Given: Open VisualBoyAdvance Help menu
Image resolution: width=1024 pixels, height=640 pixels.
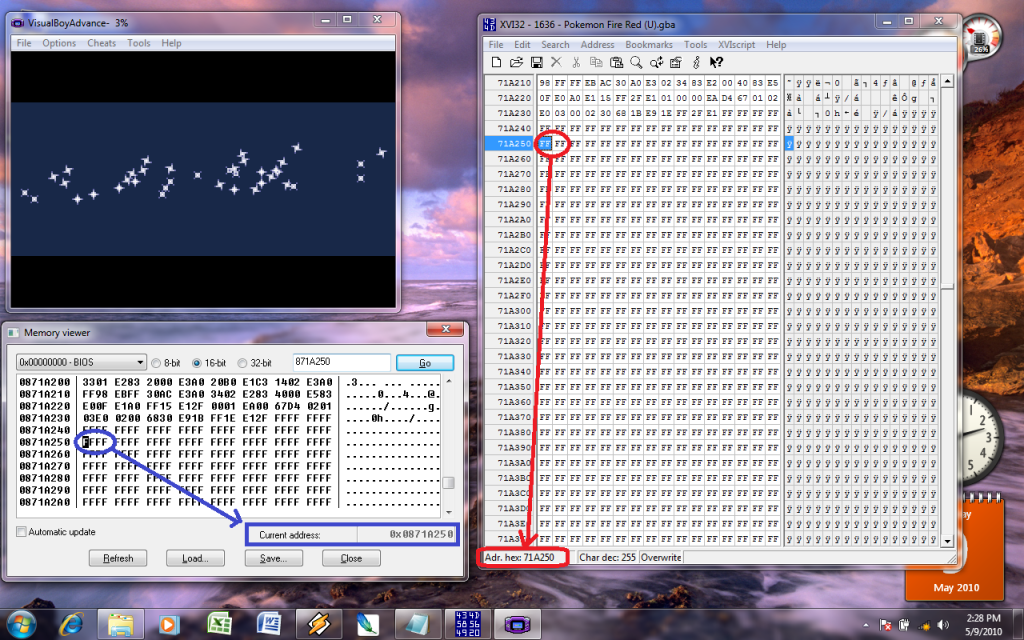Looking at the screenshot, I should coord(171,43).
